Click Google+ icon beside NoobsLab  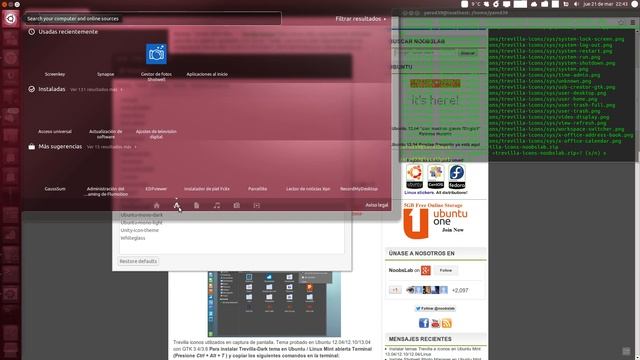pyautogui.click(x=426, y=270)
